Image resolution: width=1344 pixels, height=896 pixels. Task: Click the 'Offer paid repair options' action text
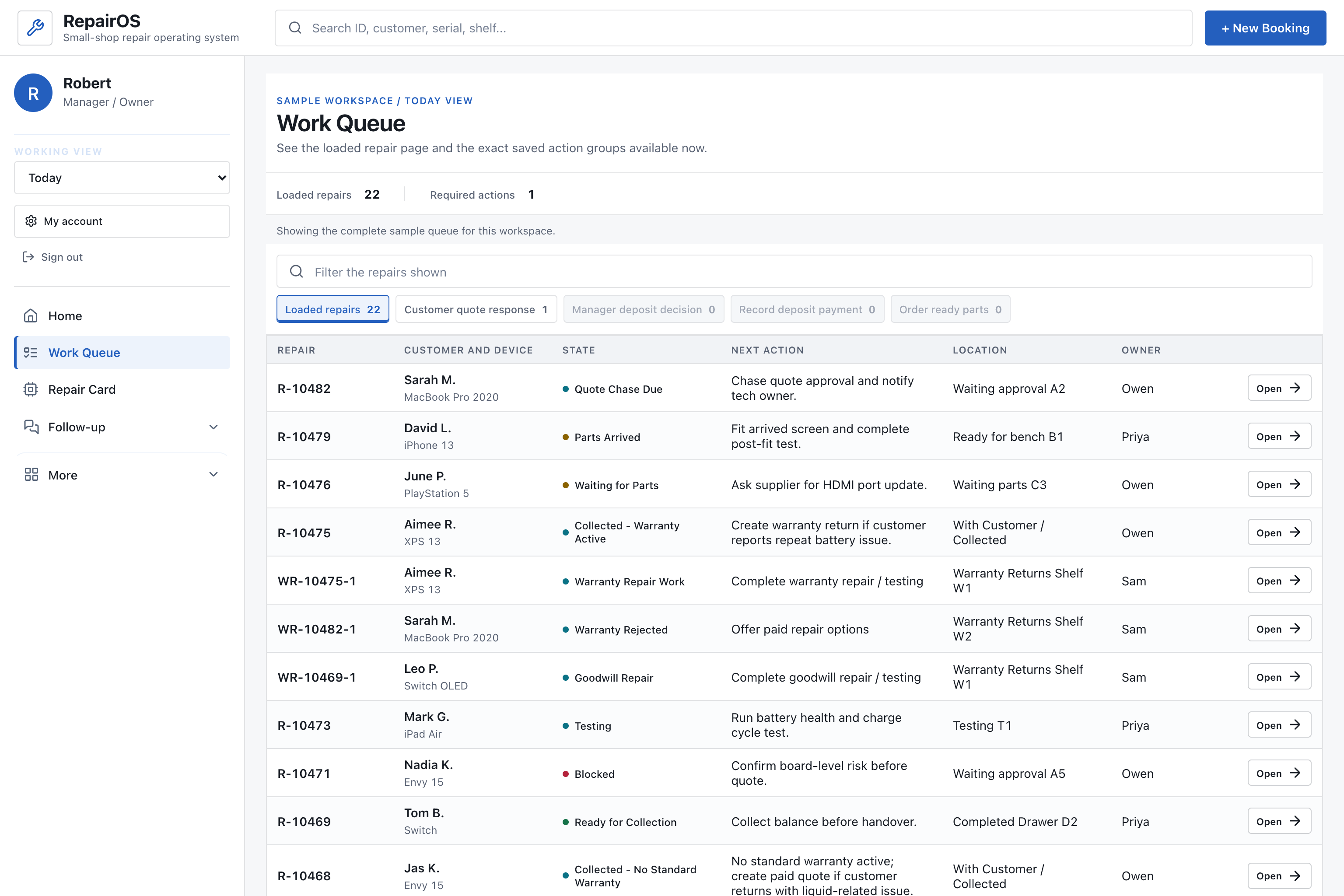(799, 629)
